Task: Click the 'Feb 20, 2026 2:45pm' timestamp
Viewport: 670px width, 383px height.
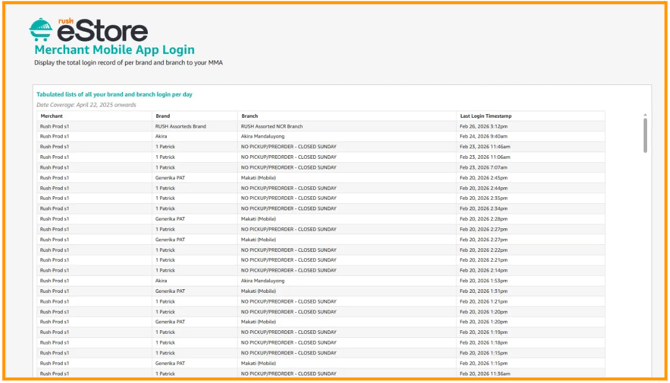Action: (484, 178)
